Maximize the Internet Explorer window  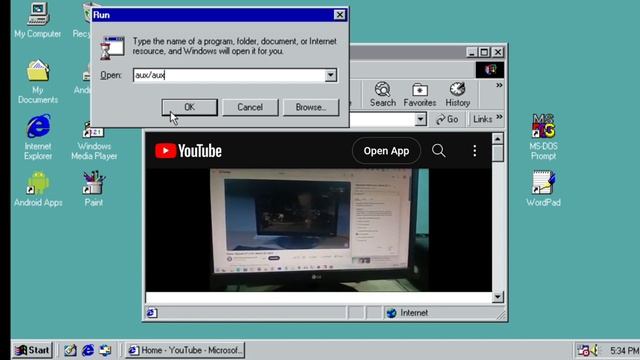pyautogui.click(x=484, y=52)
